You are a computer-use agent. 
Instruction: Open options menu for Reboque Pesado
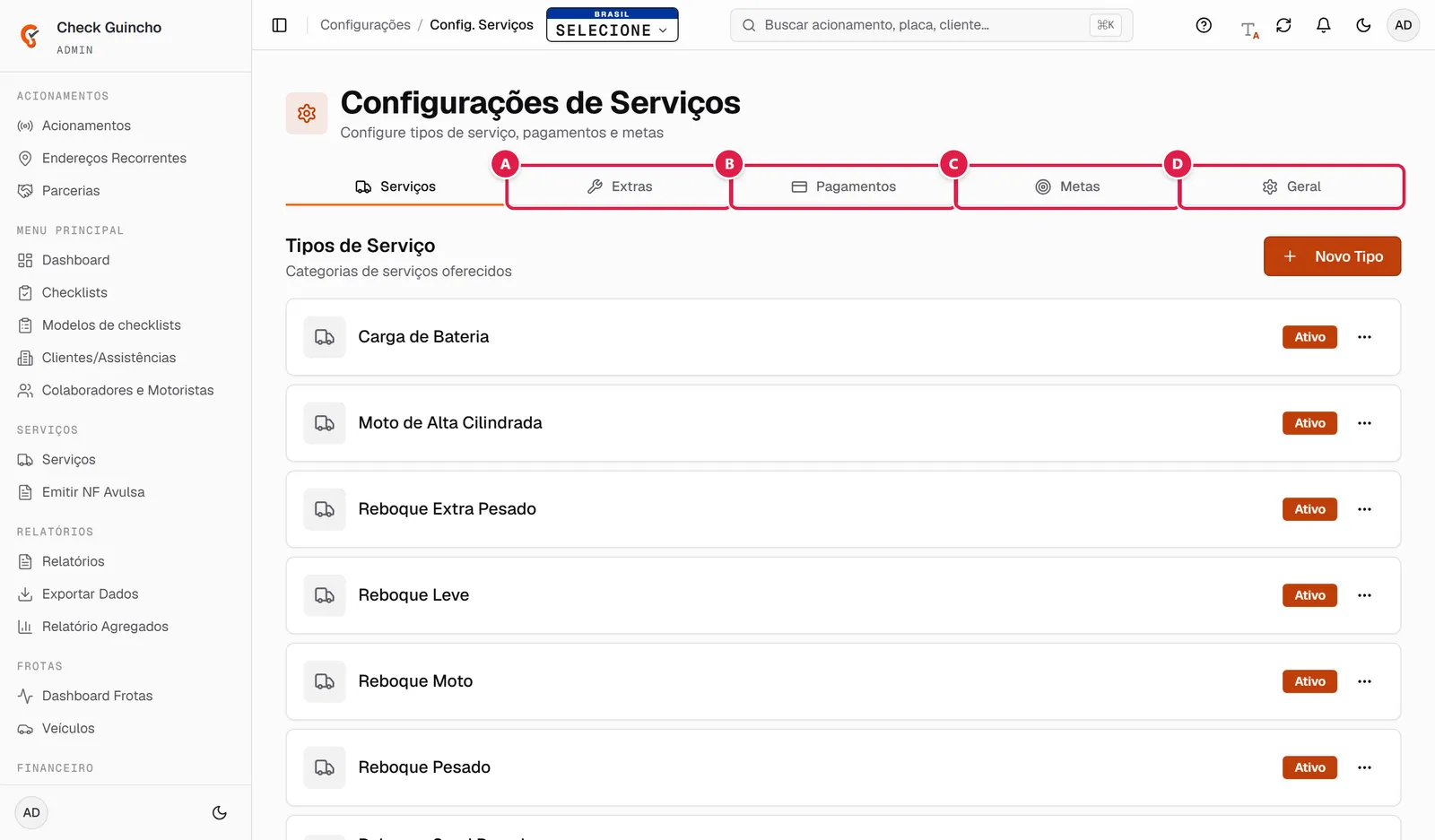tap(1364, 767)
